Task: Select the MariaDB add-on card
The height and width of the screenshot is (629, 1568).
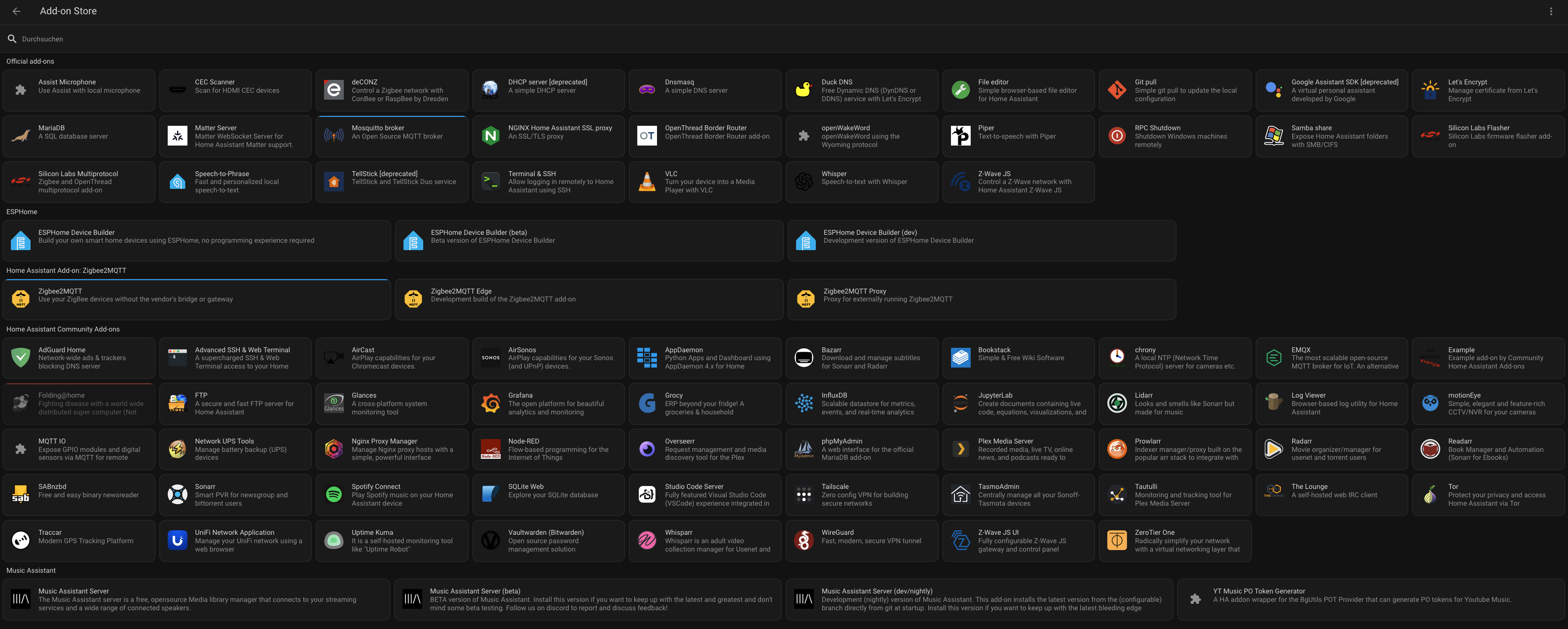Action: (78, 136)
